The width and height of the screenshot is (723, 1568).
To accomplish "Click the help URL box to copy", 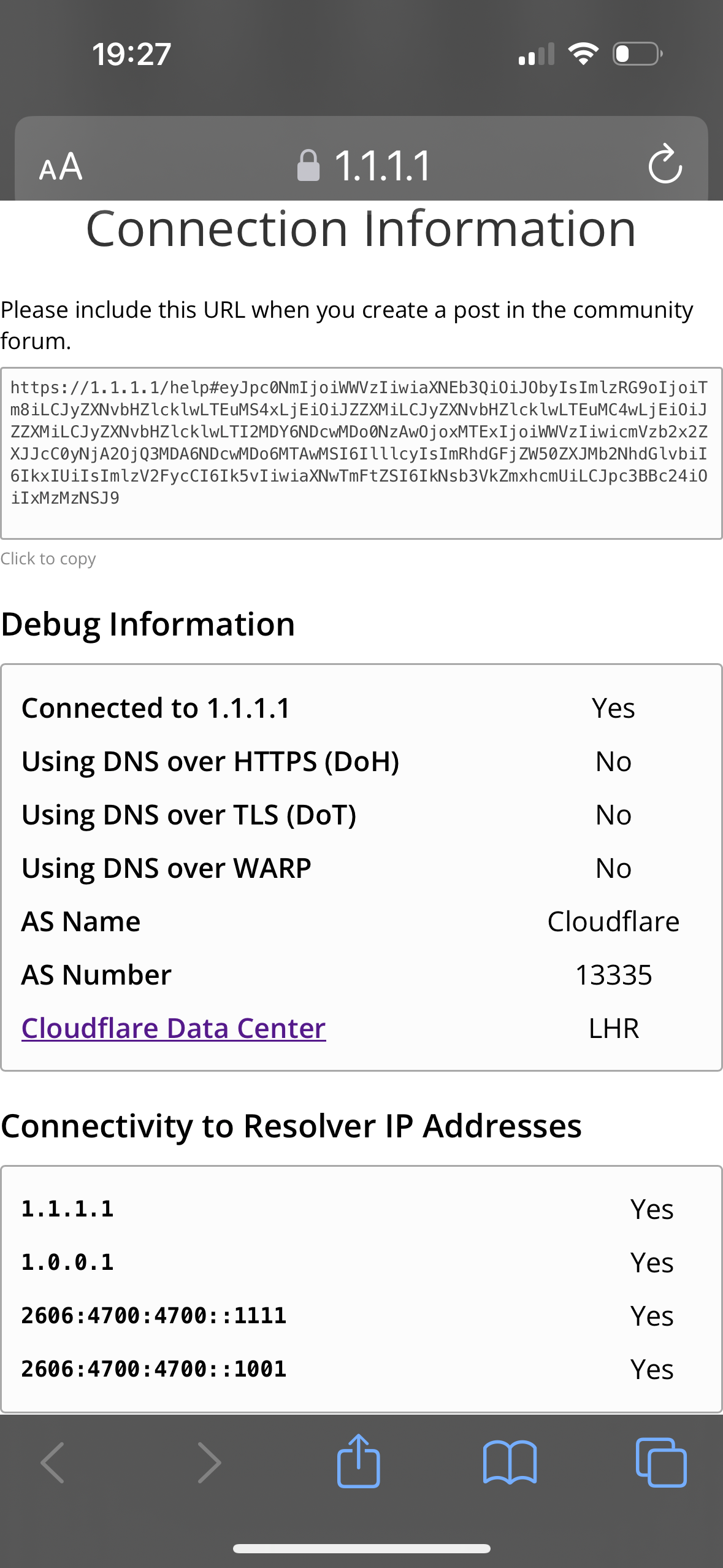I will click(x=361, y=453).
